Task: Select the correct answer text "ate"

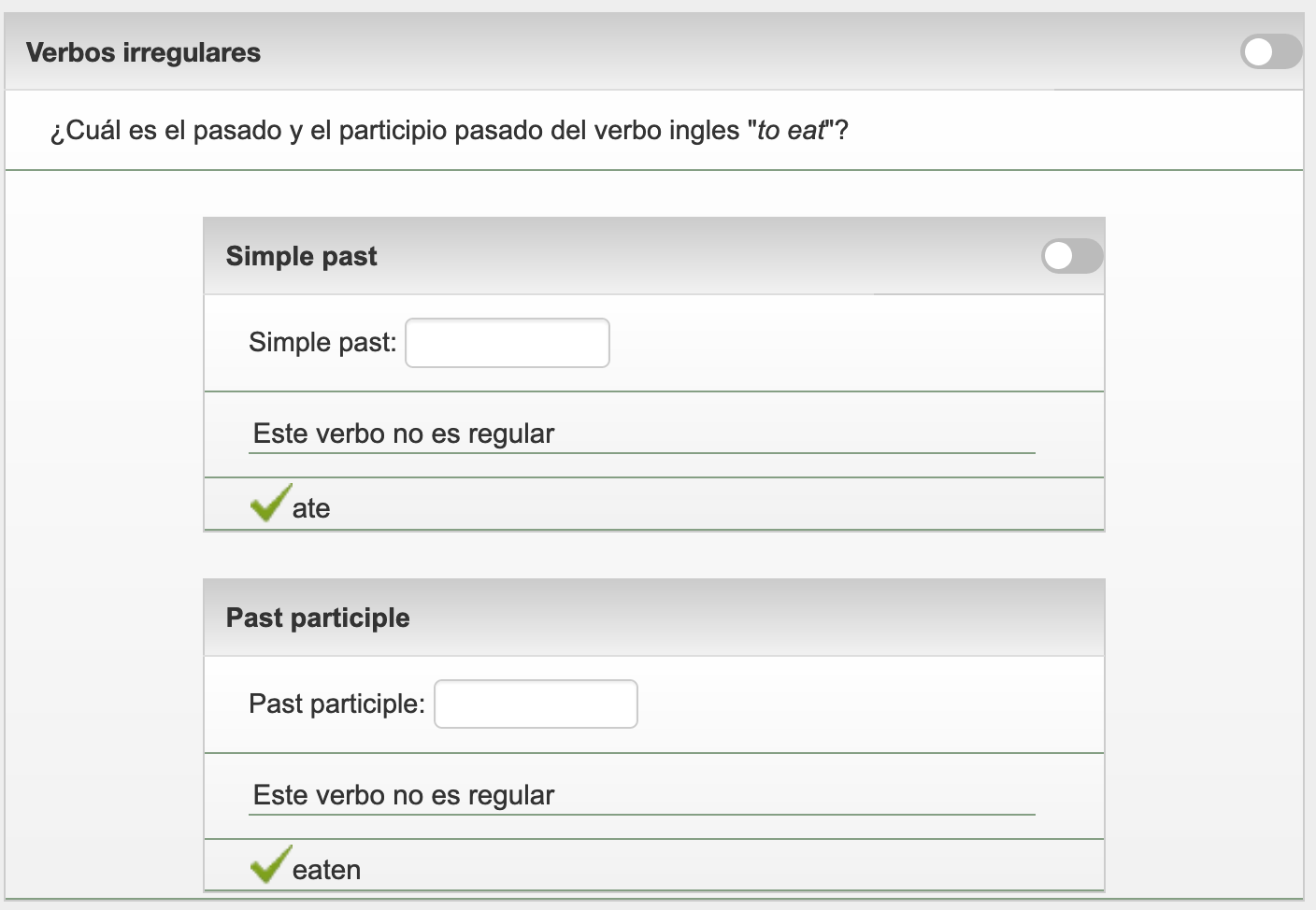Action: click(311, 508)
